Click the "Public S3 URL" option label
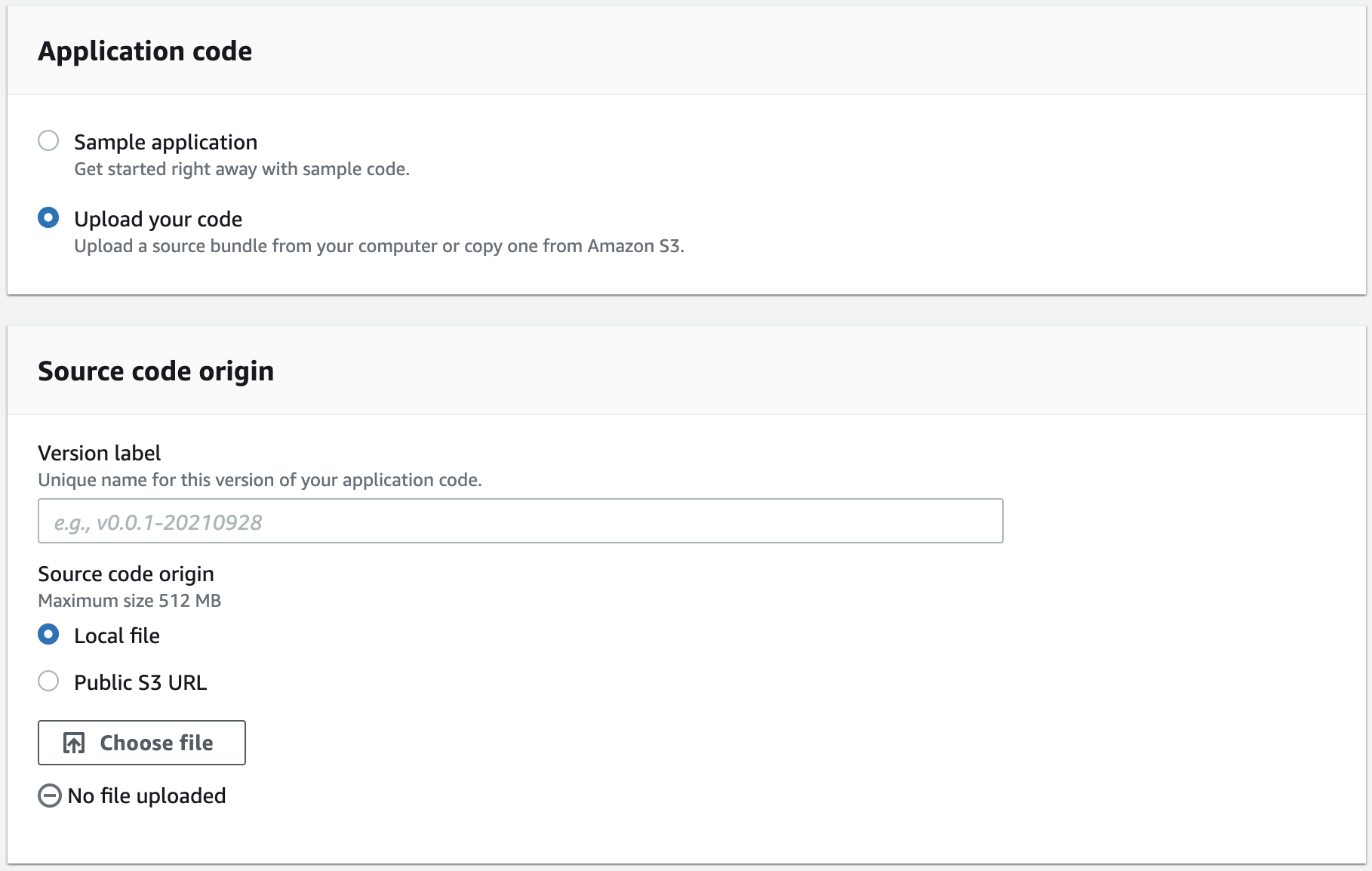 pyautogui.click(x=140, y=682)
